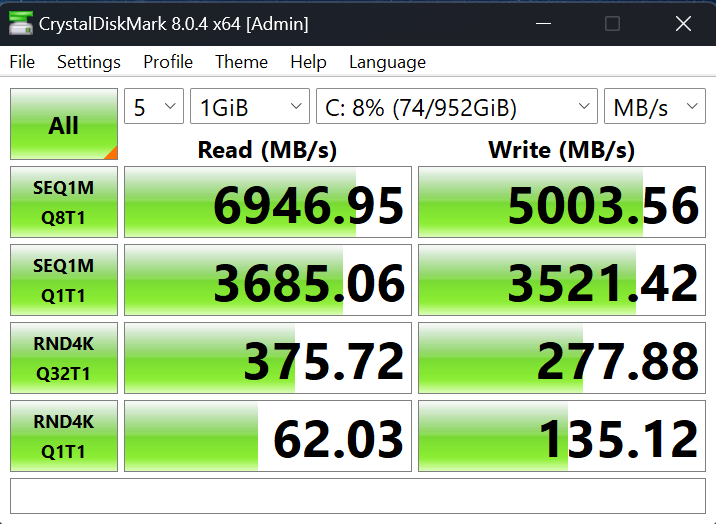Select the 6946.95 read result

[x=268, y=202]
